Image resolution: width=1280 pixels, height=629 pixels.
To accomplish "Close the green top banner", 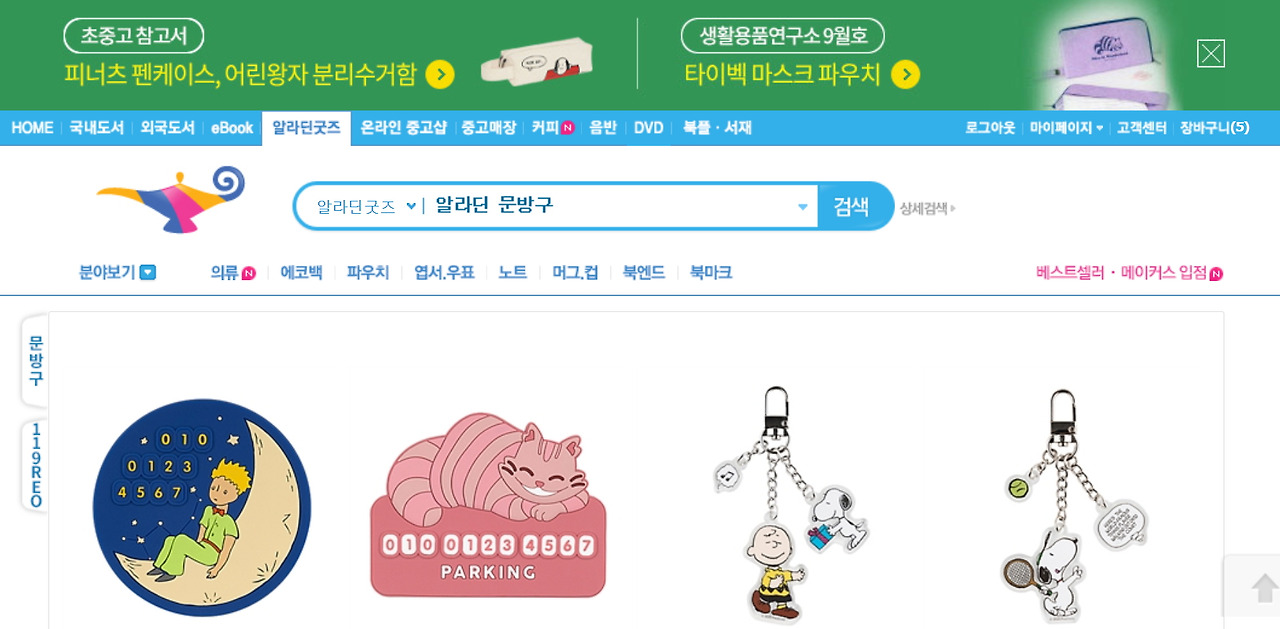I will [1211, 53].
